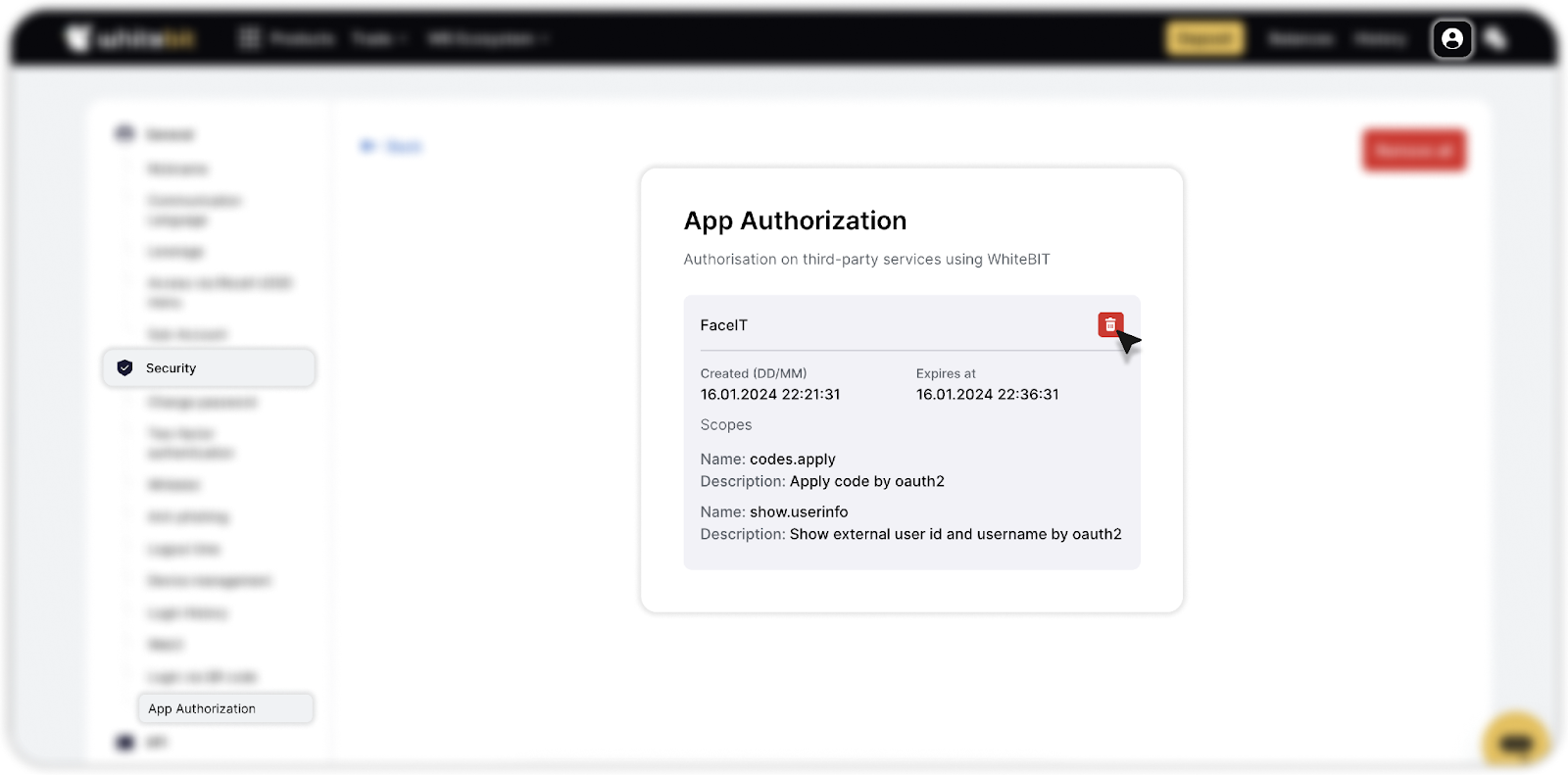1568x775 pixels.
Task: Open App Authorization sidebar item
Action: [225, 708]
